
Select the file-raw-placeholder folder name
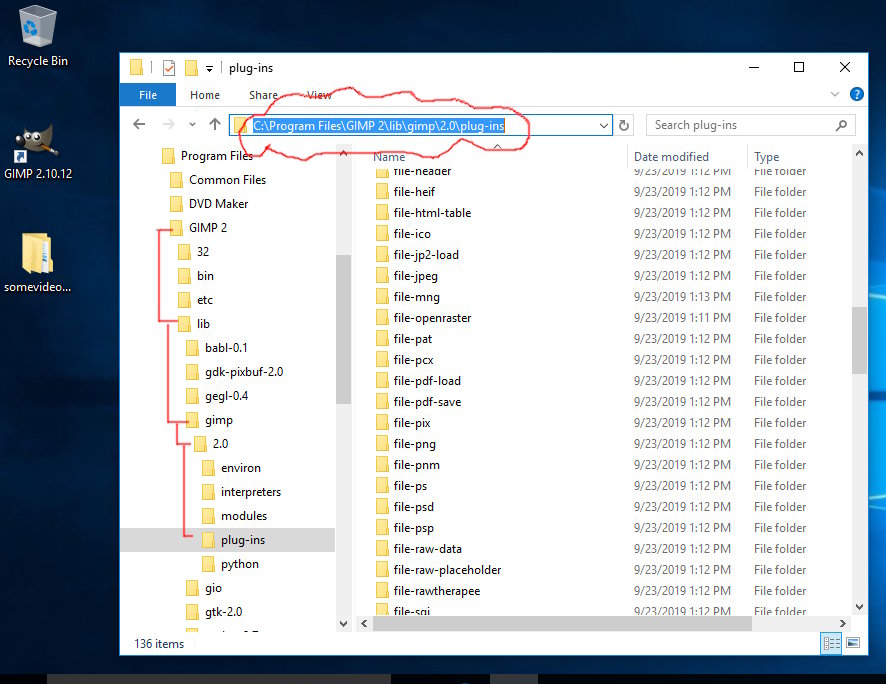point(447,570)
